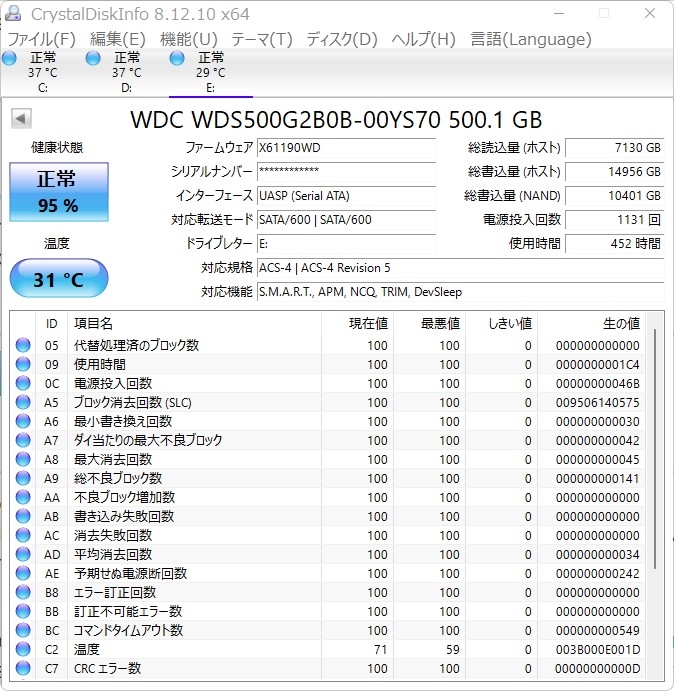The height and width of the screenshot is (691, 674).
Task: Click the status orb for attribute BB
Action: [23, 611]
